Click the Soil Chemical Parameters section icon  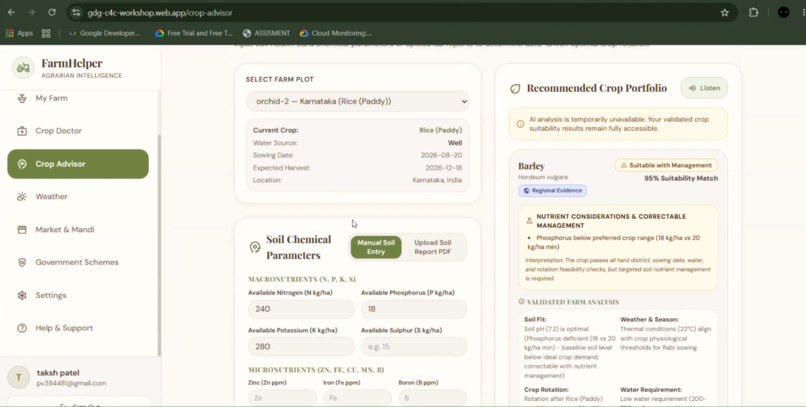[254, 247]
